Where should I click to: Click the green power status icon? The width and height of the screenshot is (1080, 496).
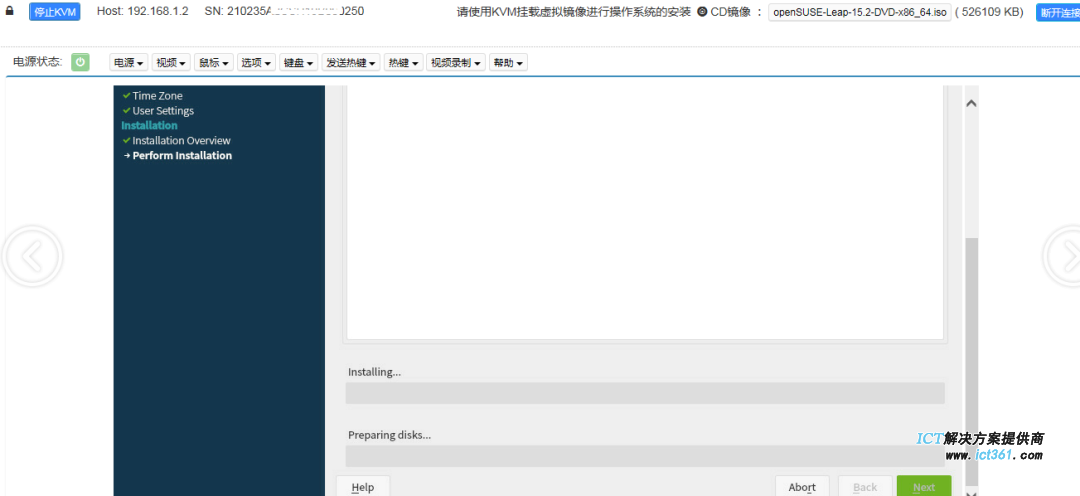pos(80,62)
